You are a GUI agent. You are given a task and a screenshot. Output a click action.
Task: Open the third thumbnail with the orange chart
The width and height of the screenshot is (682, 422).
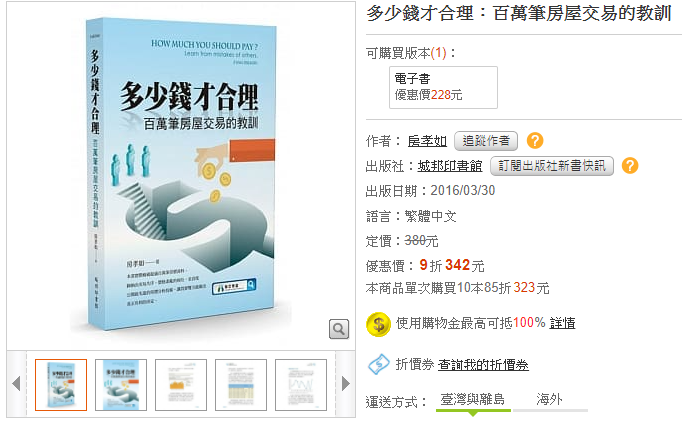pos(181,385)
